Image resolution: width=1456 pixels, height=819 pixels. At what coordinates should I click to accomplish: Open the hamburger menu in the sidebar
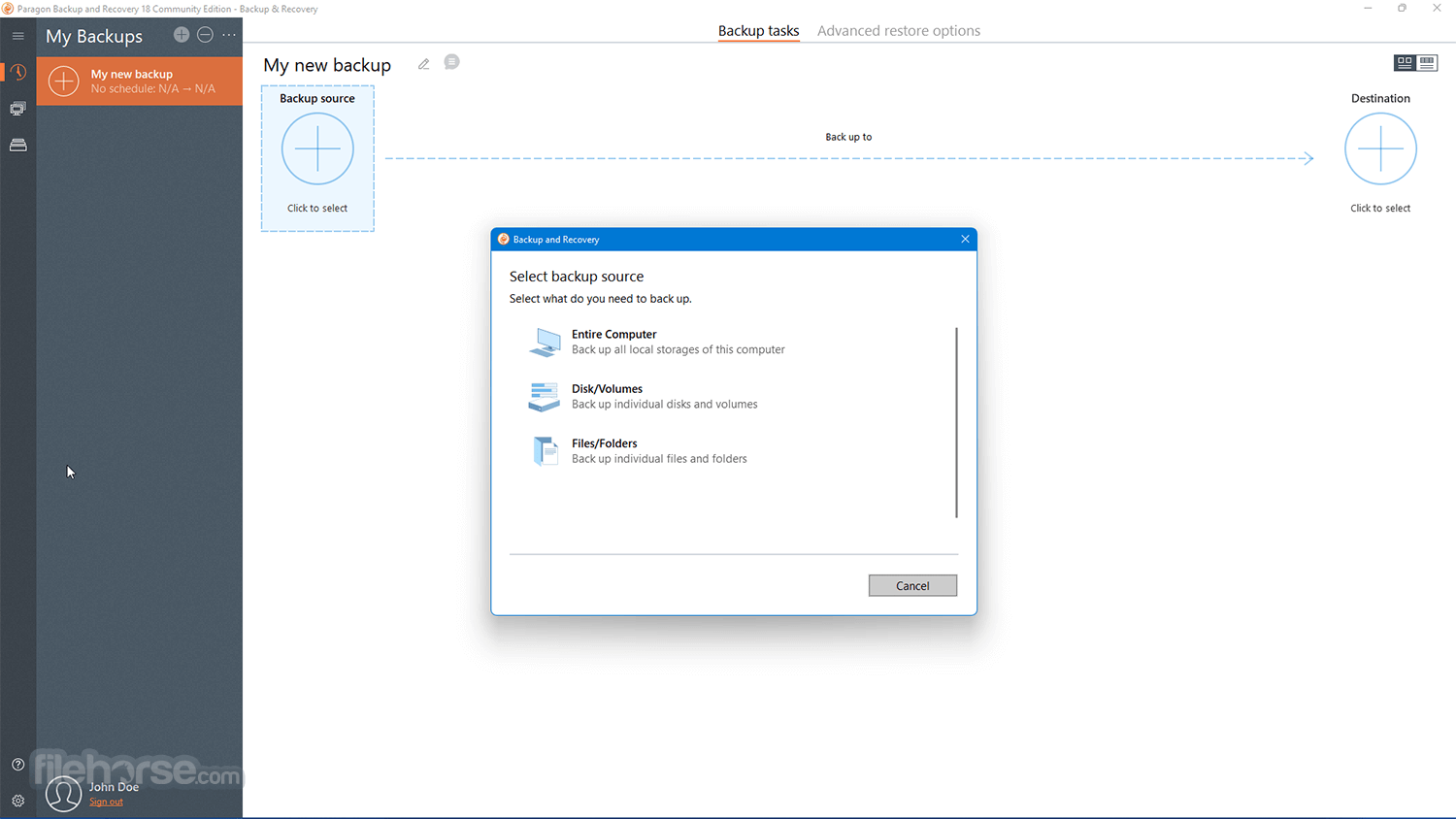pyautogui.click(x=17, y=36)
